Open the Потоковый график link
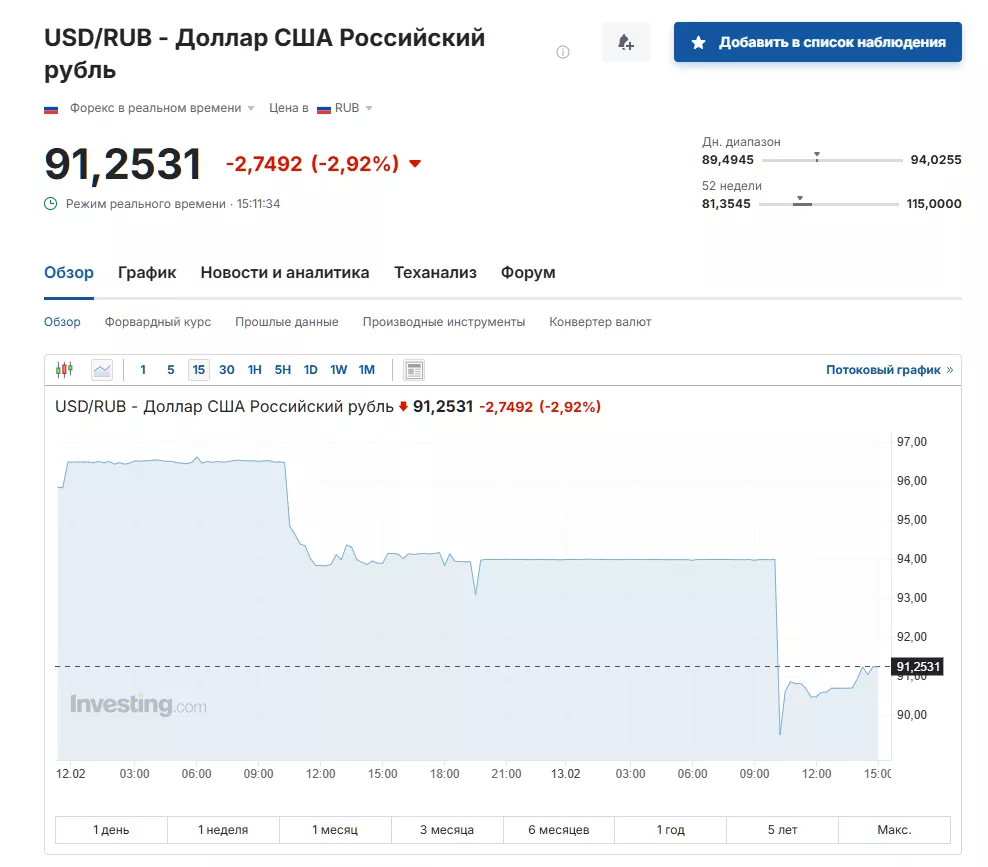This screenshot has width=988, height=867. (884, 369)
